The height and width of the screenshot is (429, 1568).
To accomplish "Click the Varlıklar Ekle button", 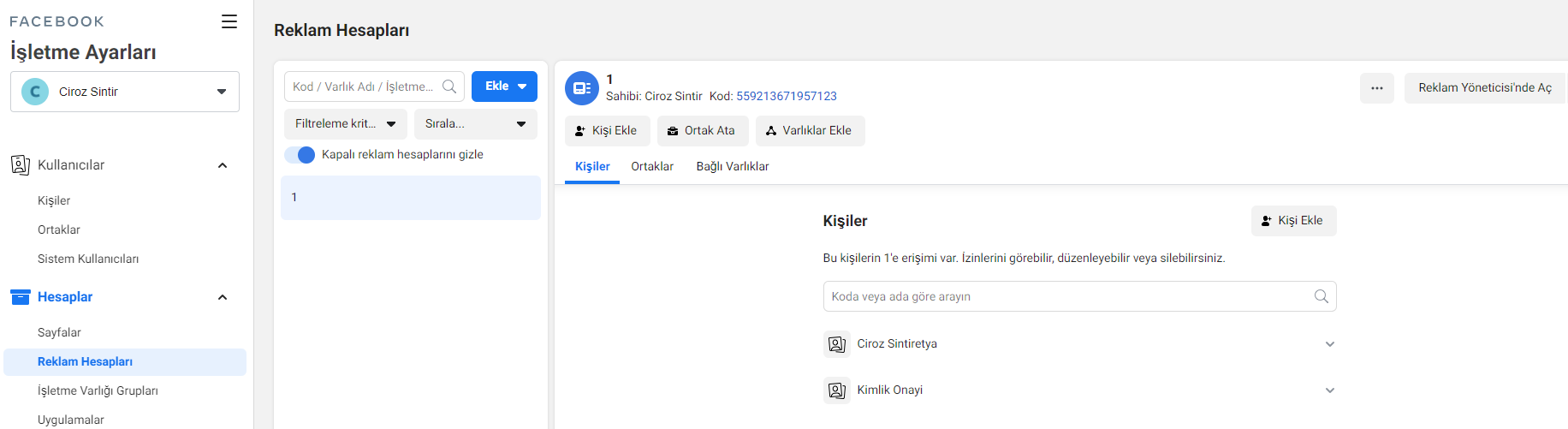I will tap(810, 131).
